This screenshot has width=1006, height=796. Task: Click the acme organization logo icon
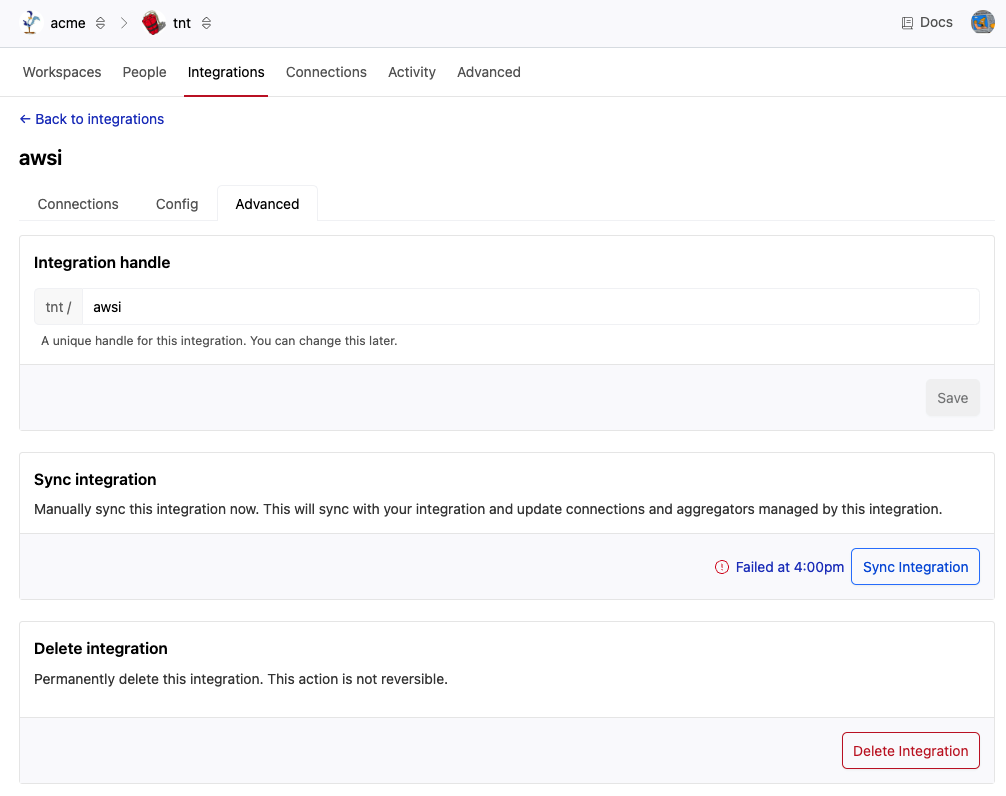click(32, 23)
